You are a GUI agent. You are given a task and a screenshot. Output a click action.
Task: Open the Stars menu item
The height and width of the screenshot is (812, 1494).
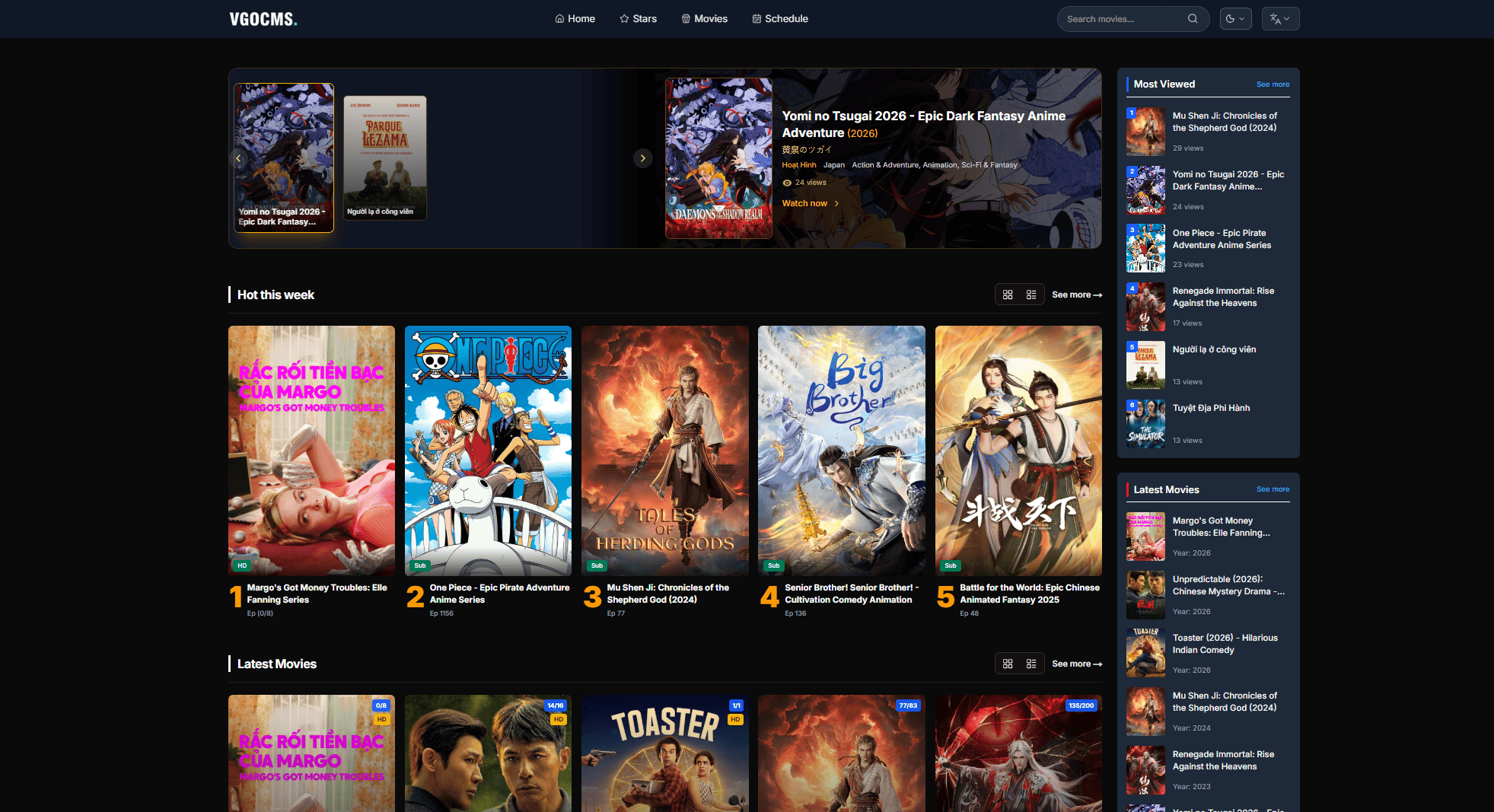pos(638,19)
